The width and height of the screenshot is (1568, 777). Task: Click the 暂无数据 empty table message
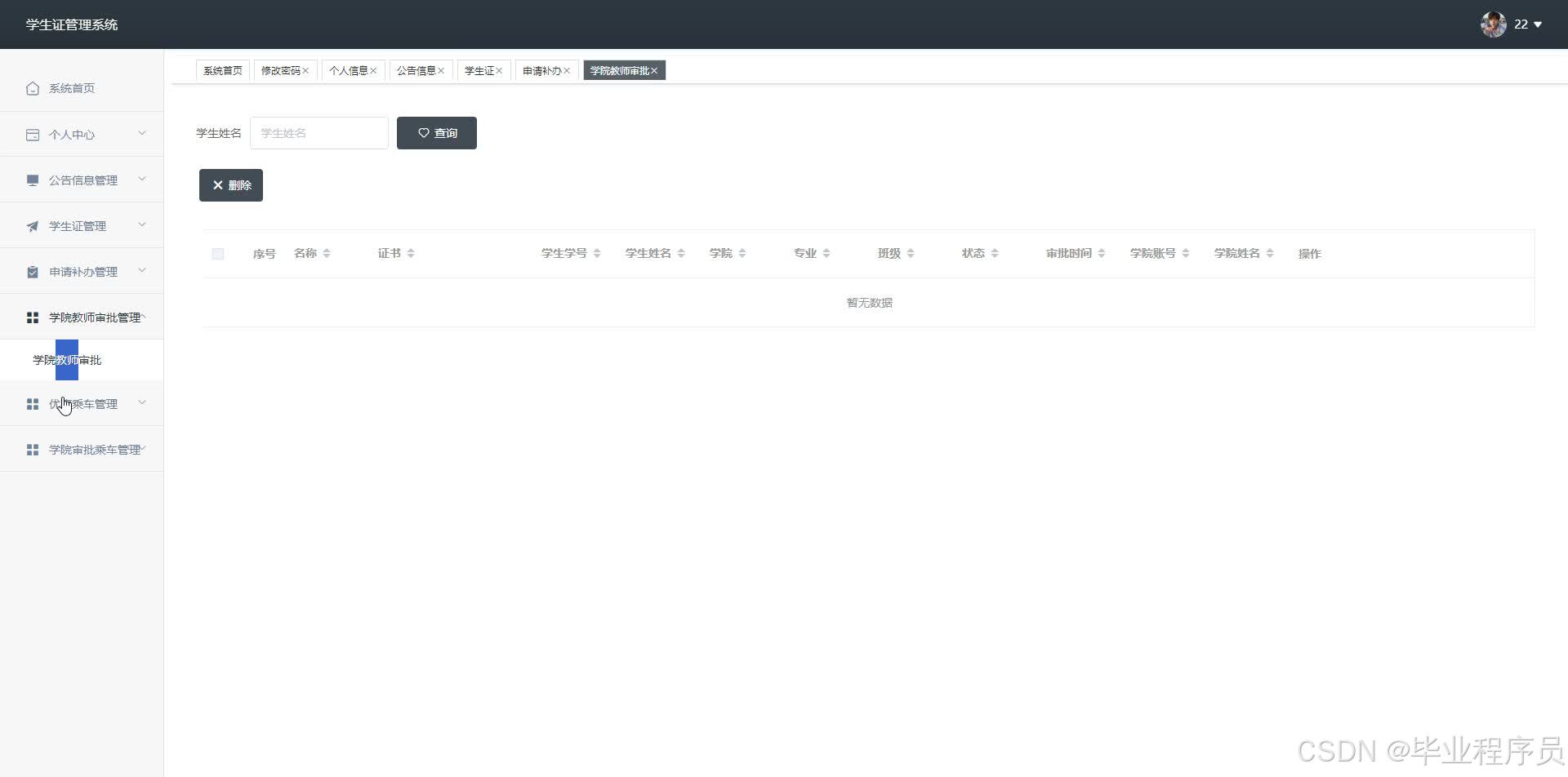tap(869, 303)
